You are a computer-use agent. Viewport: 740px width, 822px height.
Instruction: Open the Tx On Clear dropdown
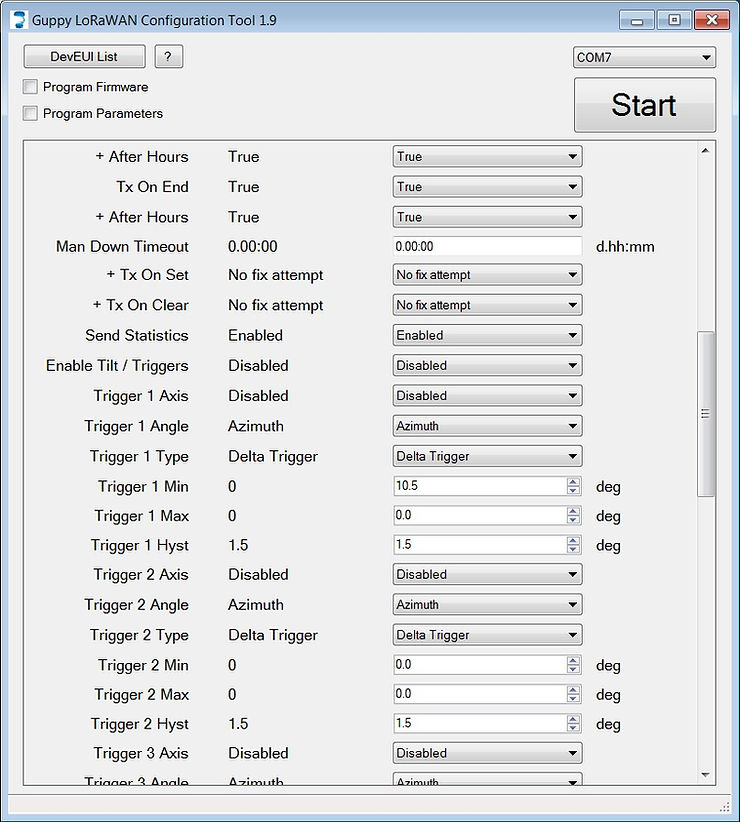point(487,304)
